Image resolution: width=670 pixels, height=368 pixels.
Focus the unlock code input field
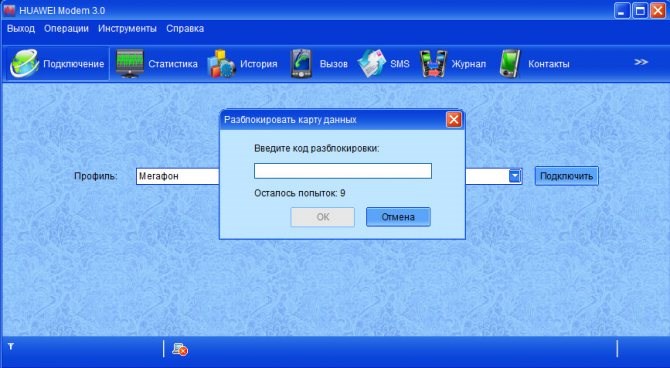[343, 171]
